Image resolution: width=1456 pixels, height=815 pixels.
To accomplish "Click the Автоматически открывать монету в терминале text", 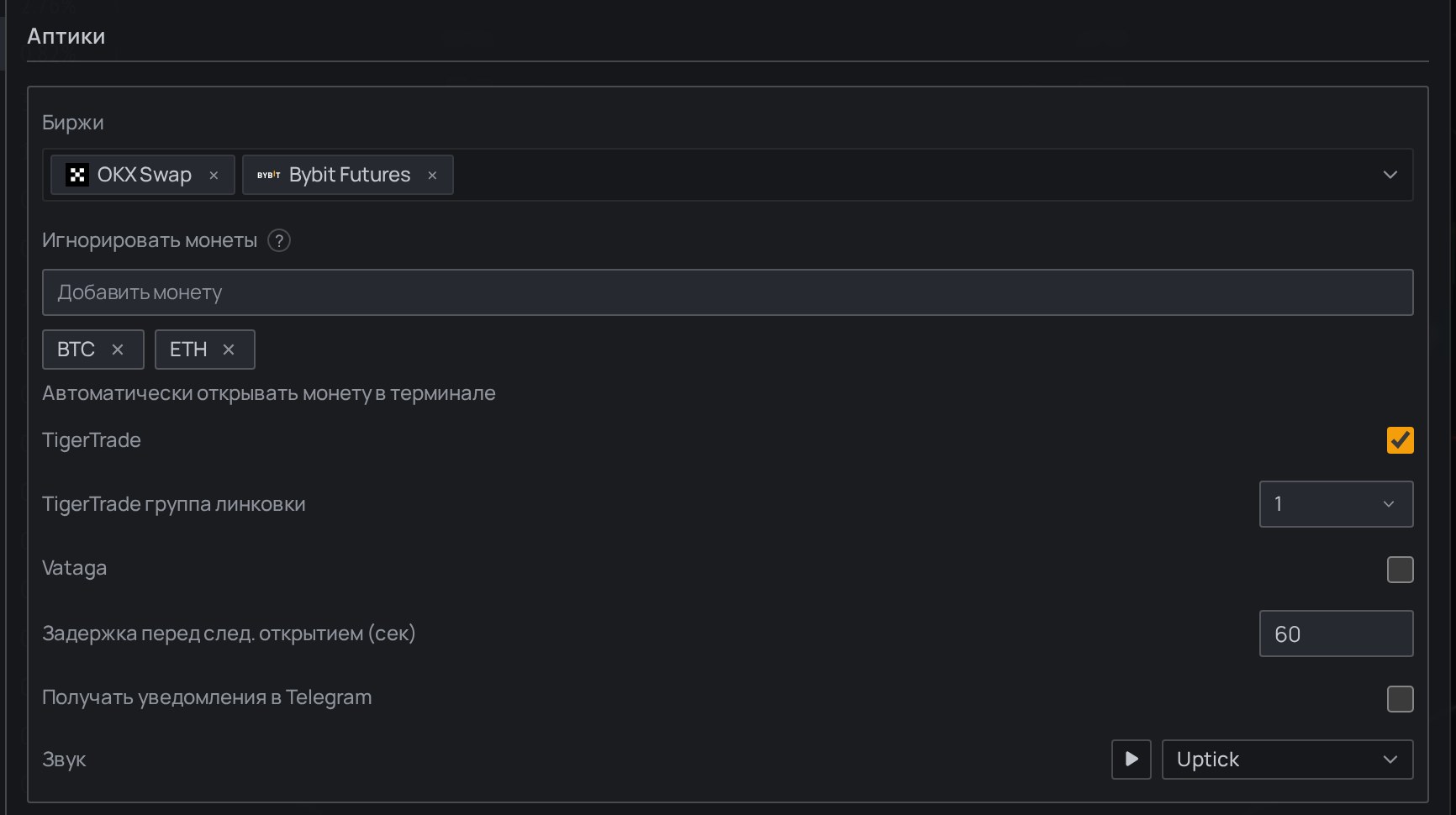I will (x=269, y=393).
